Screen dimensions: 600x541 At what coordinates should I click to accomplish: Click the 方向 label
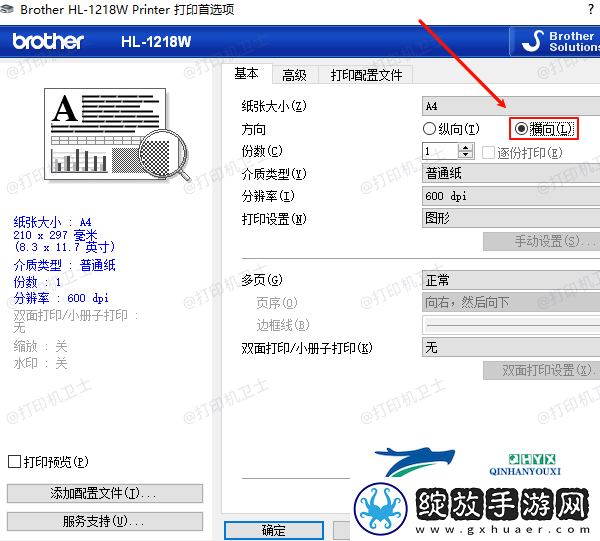[x=253, y=129]
